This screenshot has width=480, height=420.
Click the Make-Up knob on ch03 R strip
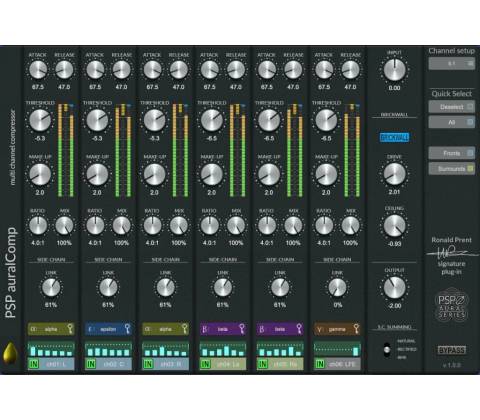[x=154, y=174]
